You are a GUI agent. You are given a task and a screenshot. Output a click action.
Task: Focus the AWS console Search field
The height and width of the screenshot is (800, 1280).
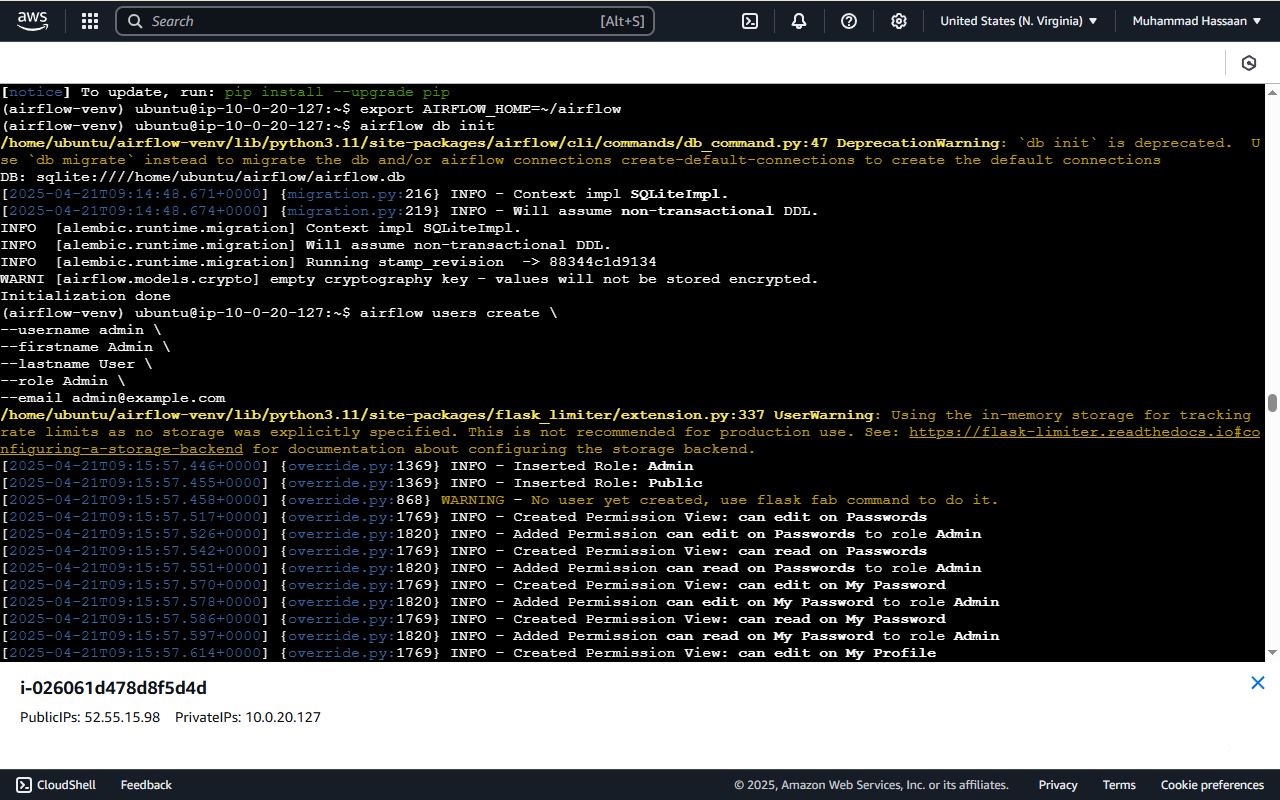click(x=385, y=21)
